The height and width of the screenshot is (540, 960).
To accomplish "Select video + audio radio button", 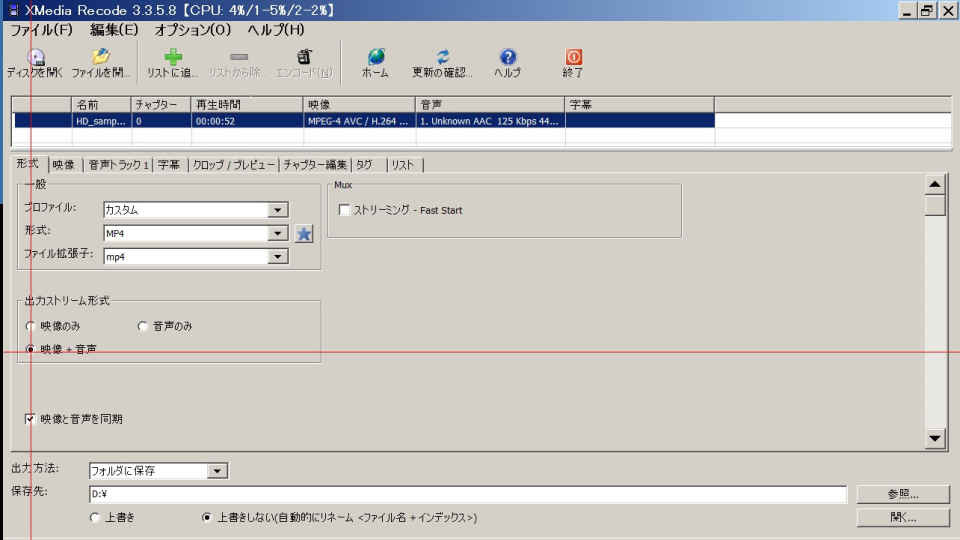I will pos(30,349).
